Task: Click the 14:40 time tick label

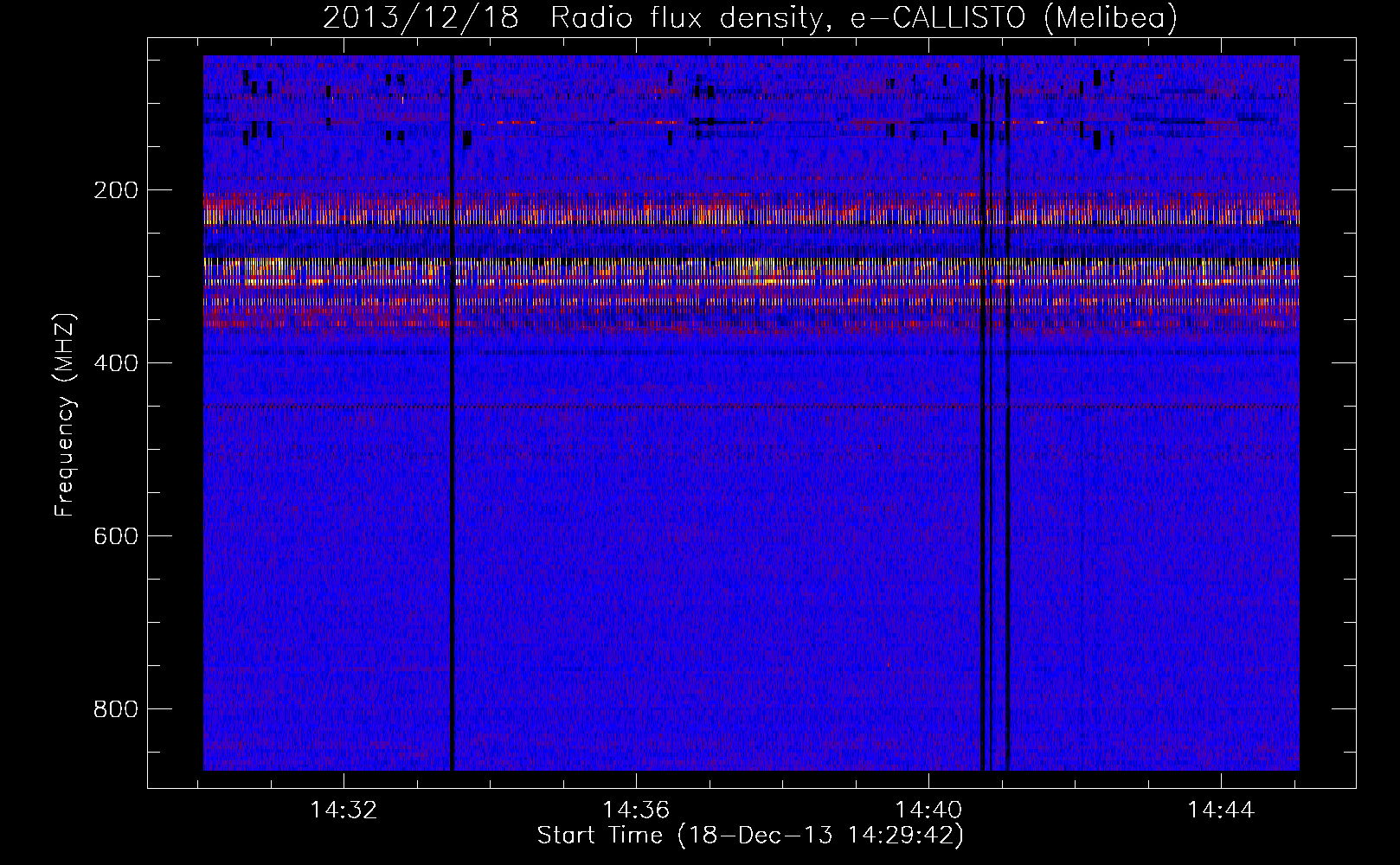Action: click(x=928, y=811)
